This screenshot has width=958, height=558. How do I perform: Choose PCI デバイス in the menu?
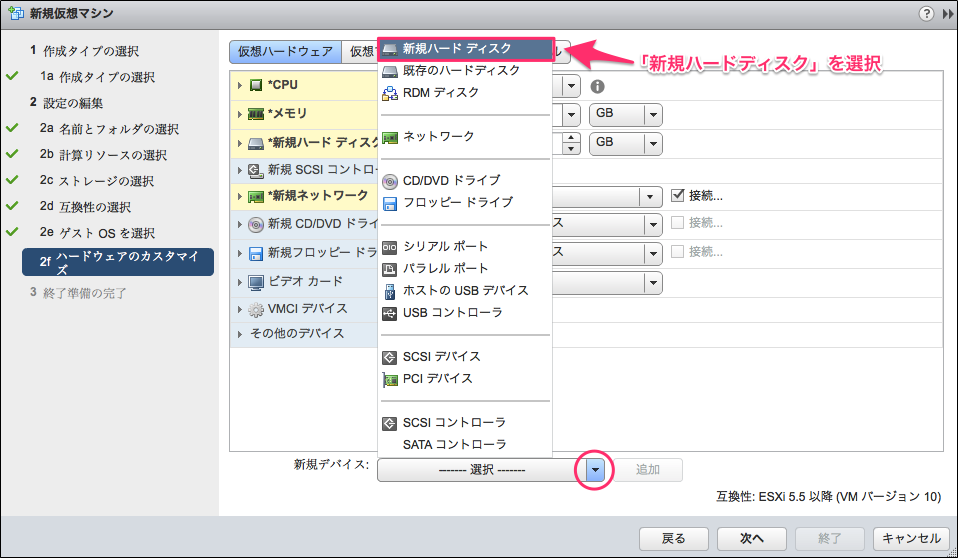[x=465, y=378]
